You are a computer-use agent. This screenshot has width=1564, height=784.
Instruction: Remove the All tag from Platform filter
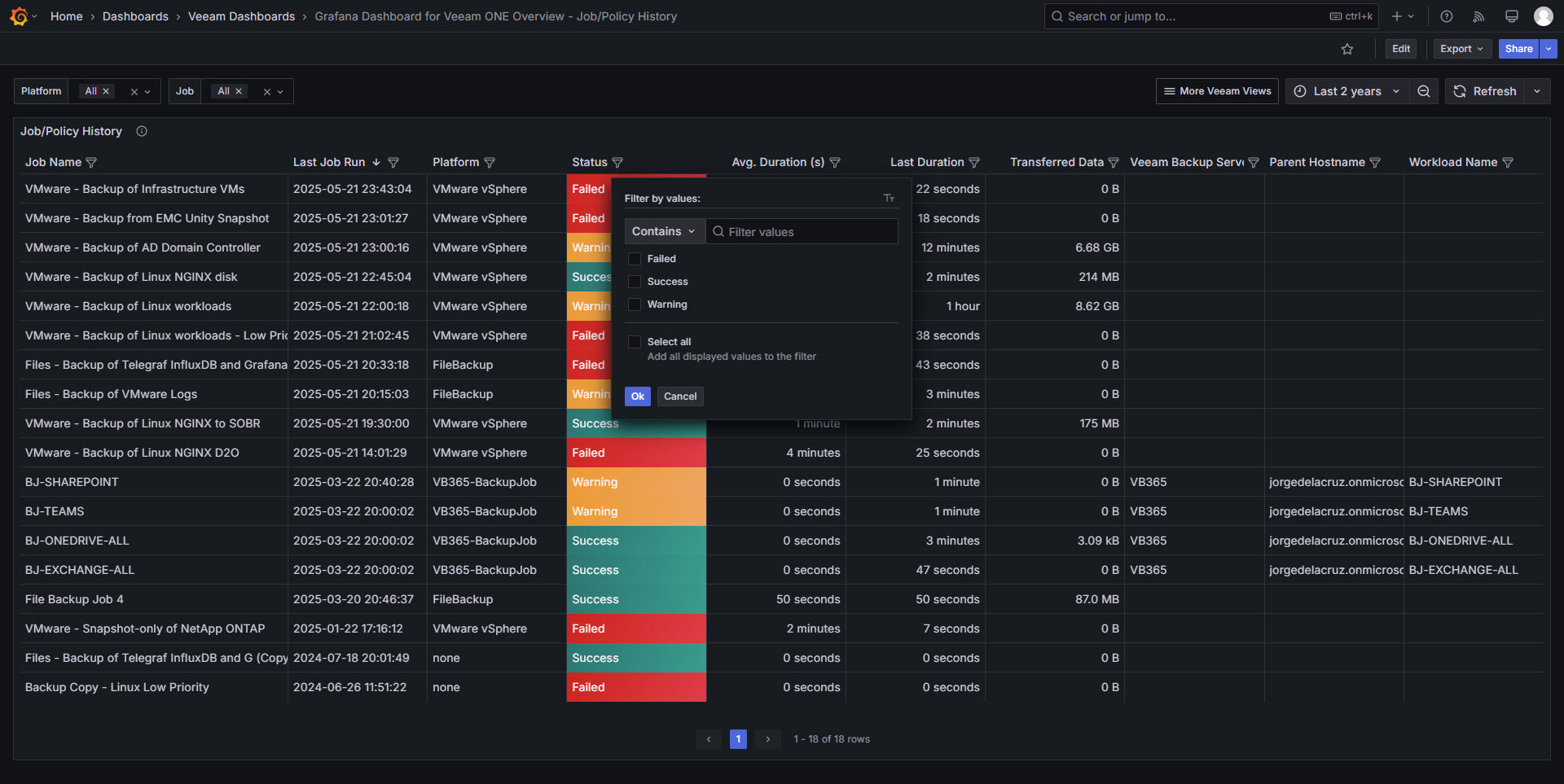click(x=106, y=91)
